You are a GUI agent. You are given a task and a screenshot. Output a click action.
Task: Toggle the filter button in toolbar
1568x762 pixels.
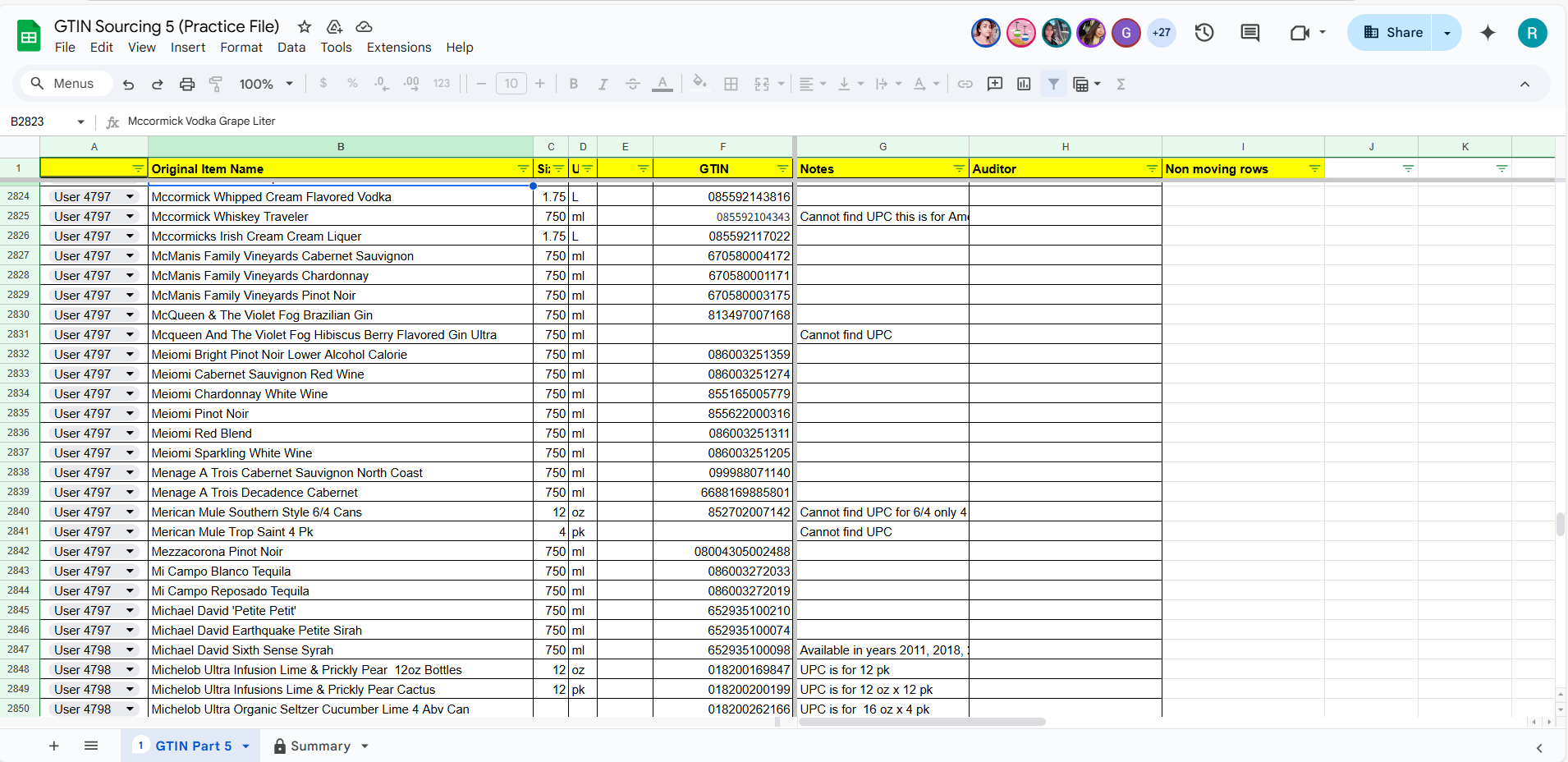coord(1053,84)
